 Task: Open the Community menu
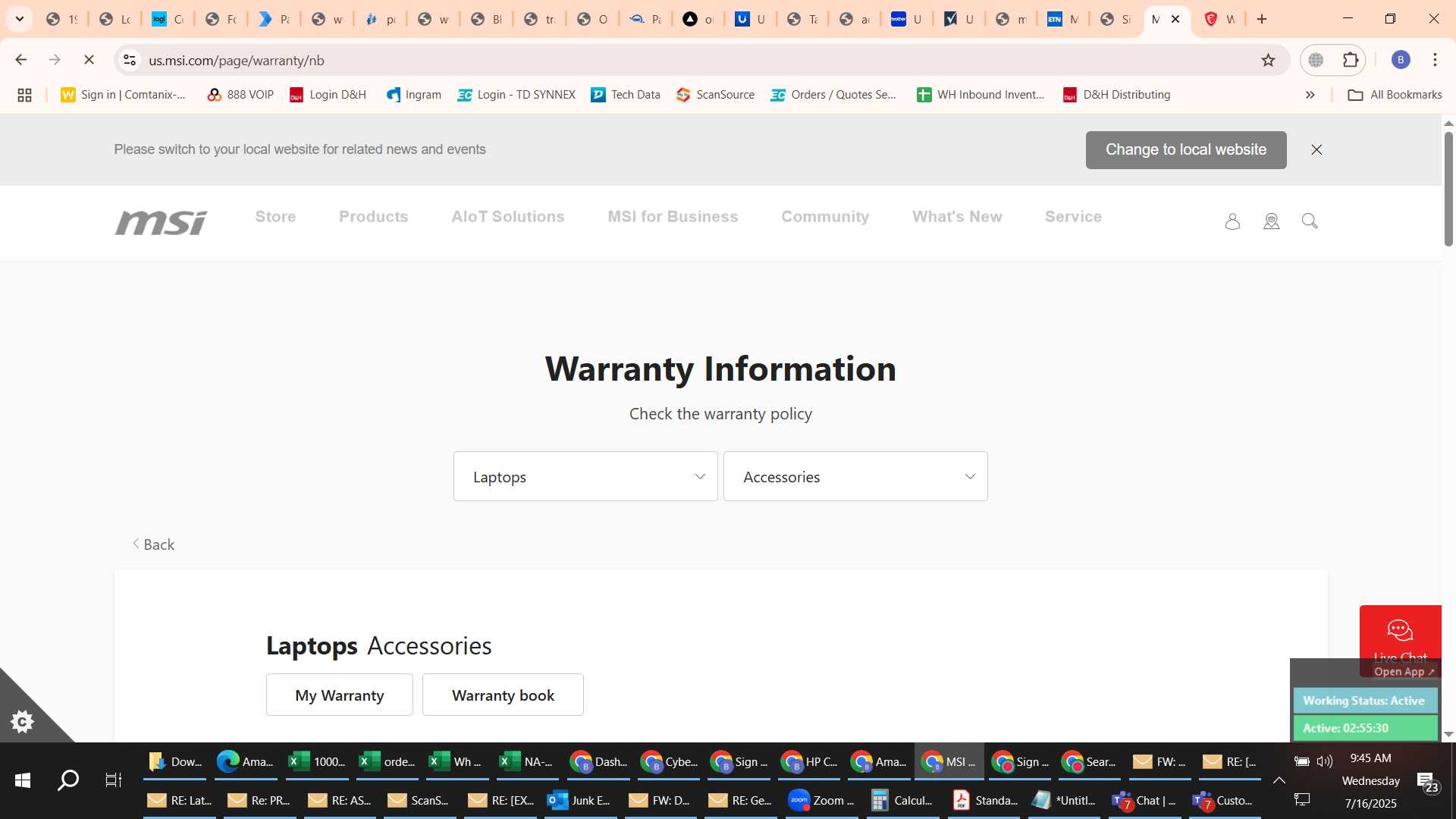tap(825, 217)
